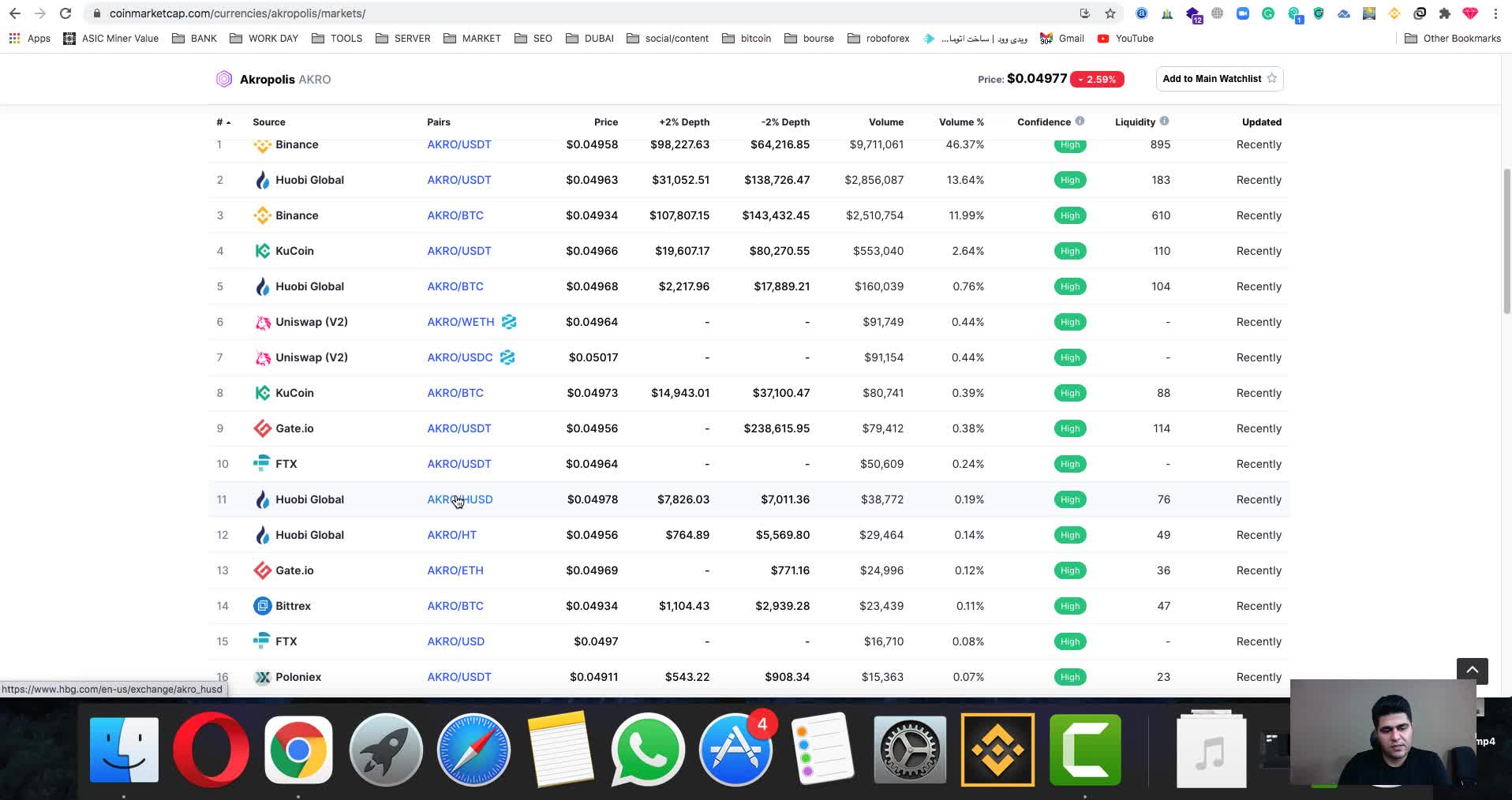Click the Akropolis coin logo icon
The height and width of the screenshot is (800, 1512).
click(x=224, y=79)
